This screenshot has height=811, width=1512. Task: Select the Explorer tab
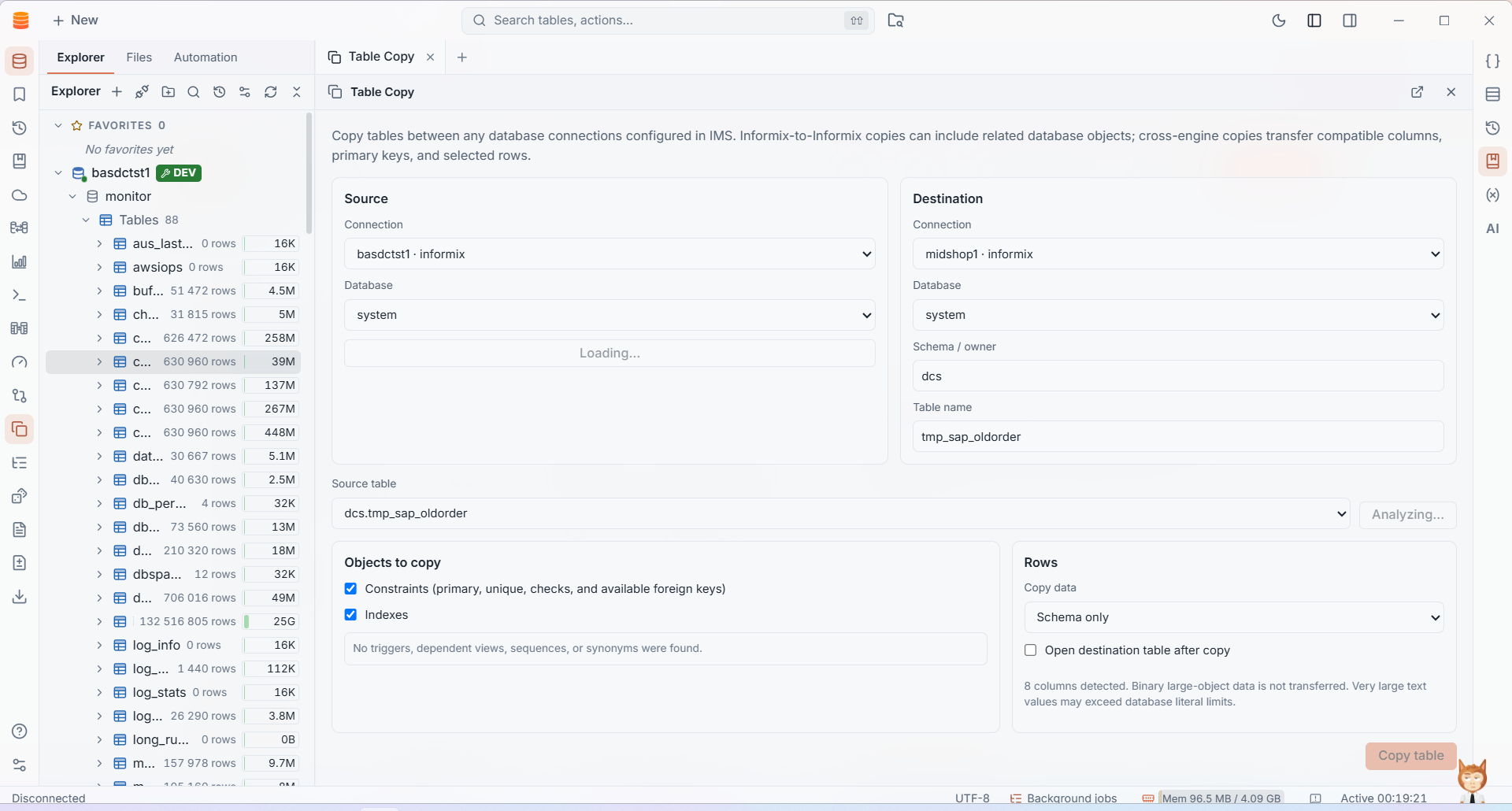(80, 57)
